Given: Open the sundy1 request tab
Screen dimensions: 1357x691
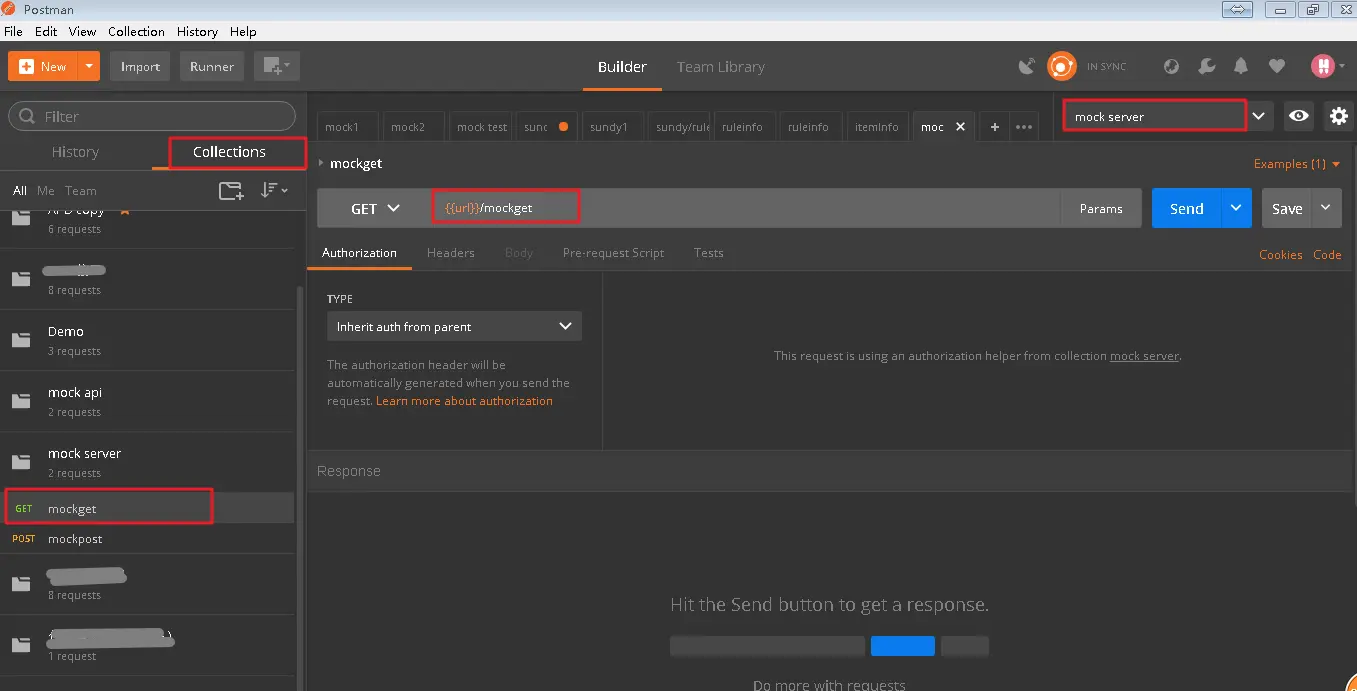Looking at the screenshot, I should pos(613,127).
